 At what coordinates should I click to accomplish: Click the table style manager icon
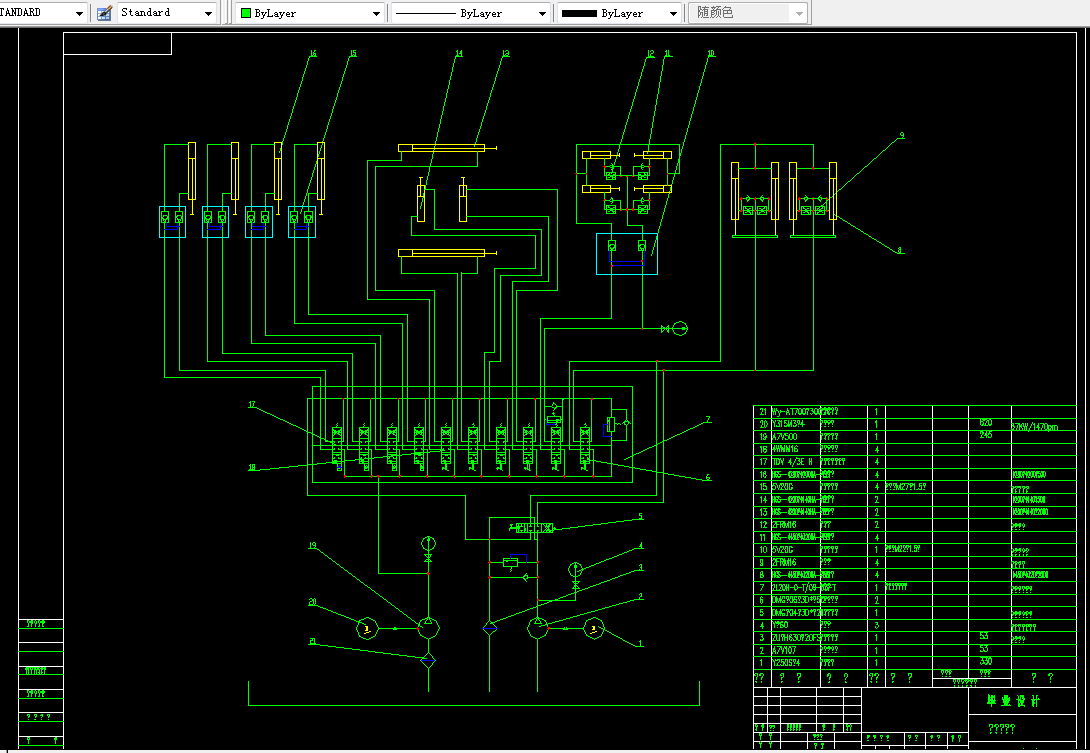(x=104, y=13)
